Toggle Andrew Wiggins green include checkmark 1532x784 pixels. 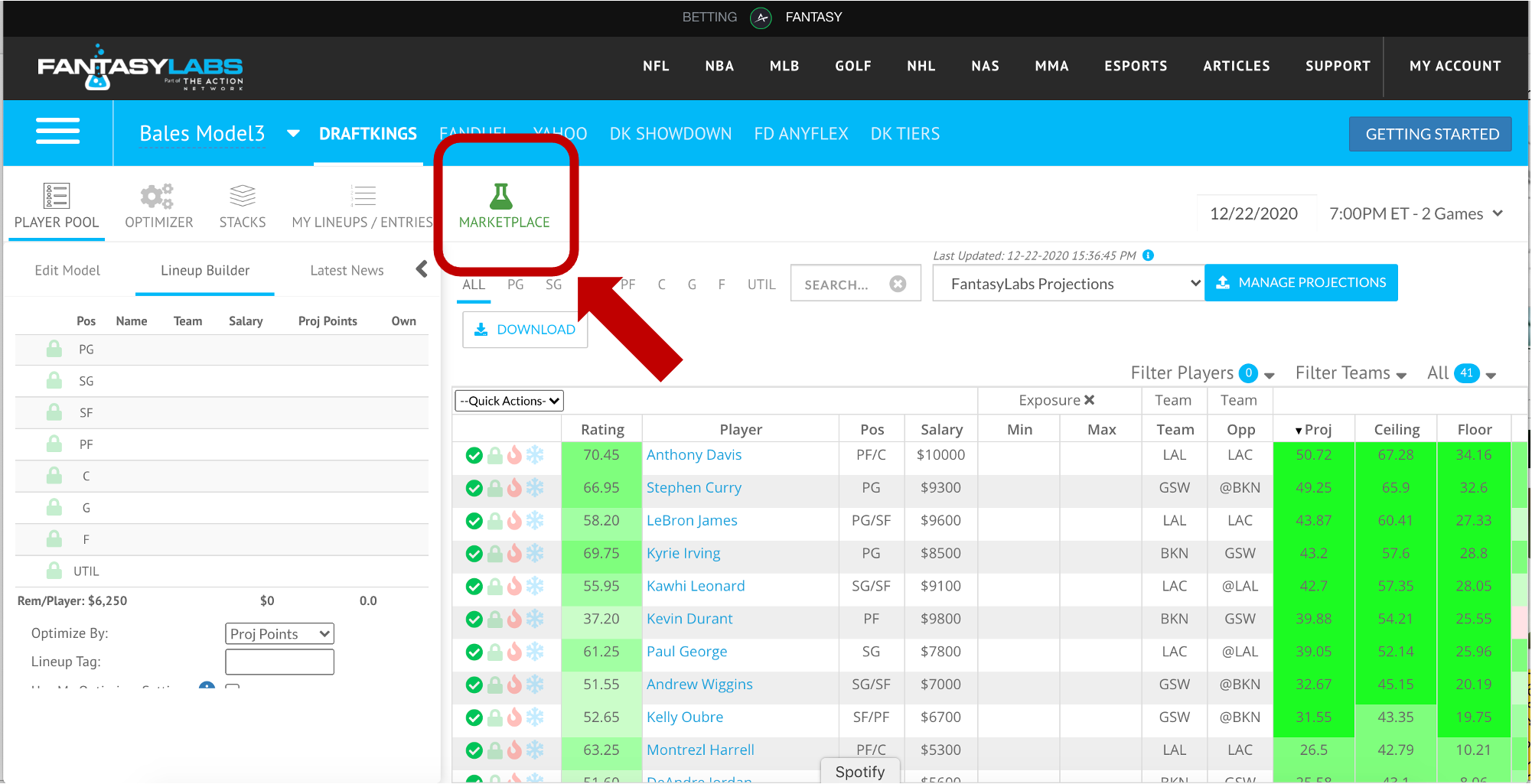pos(474,686)
